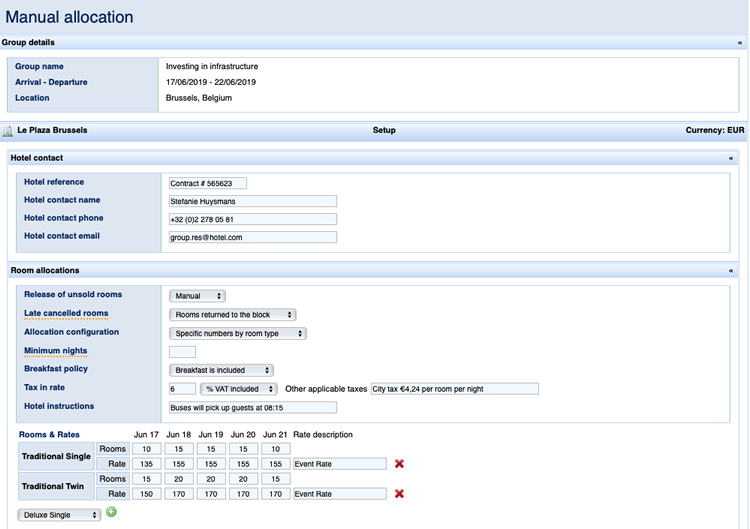Click Traditional Single rooms field for Jun 21
750x529 pixels.
pyautogui.click(x=276, y=449)
